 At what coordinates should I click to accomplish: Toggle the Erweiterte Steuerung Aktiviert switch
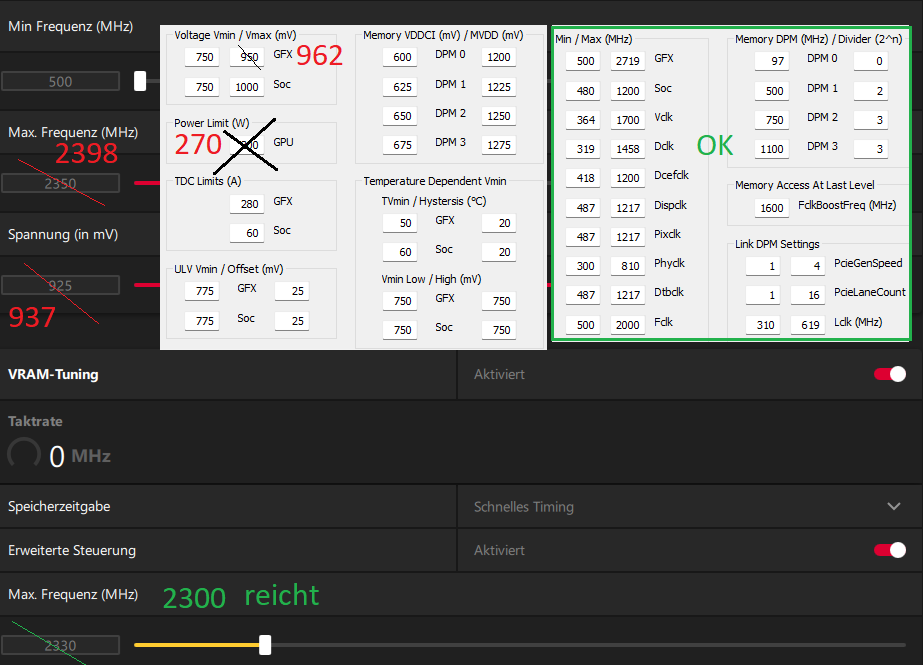coord(889,550)
